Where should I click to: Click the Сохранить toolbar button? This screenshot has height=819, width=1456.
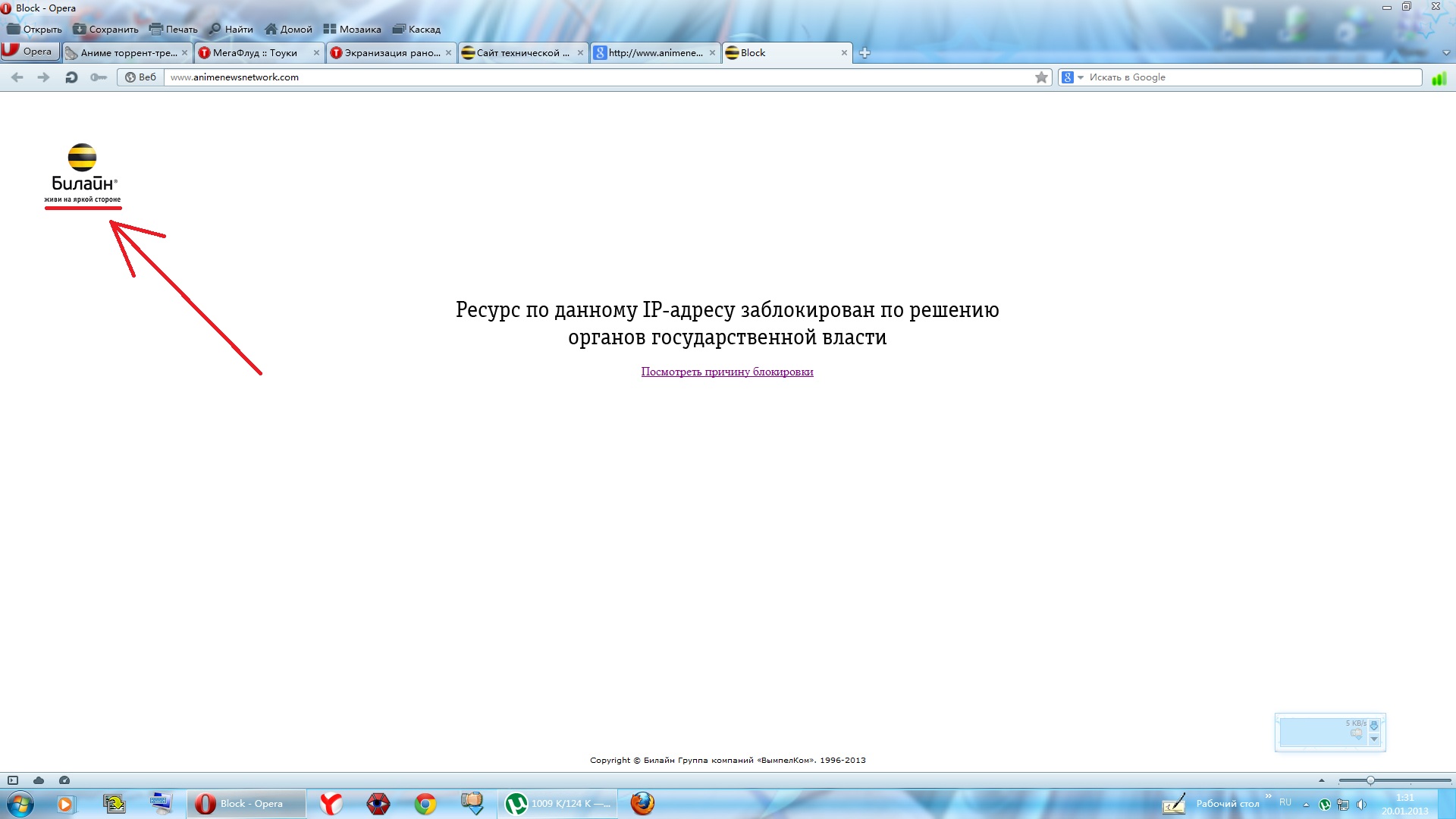tap(105, 30)
